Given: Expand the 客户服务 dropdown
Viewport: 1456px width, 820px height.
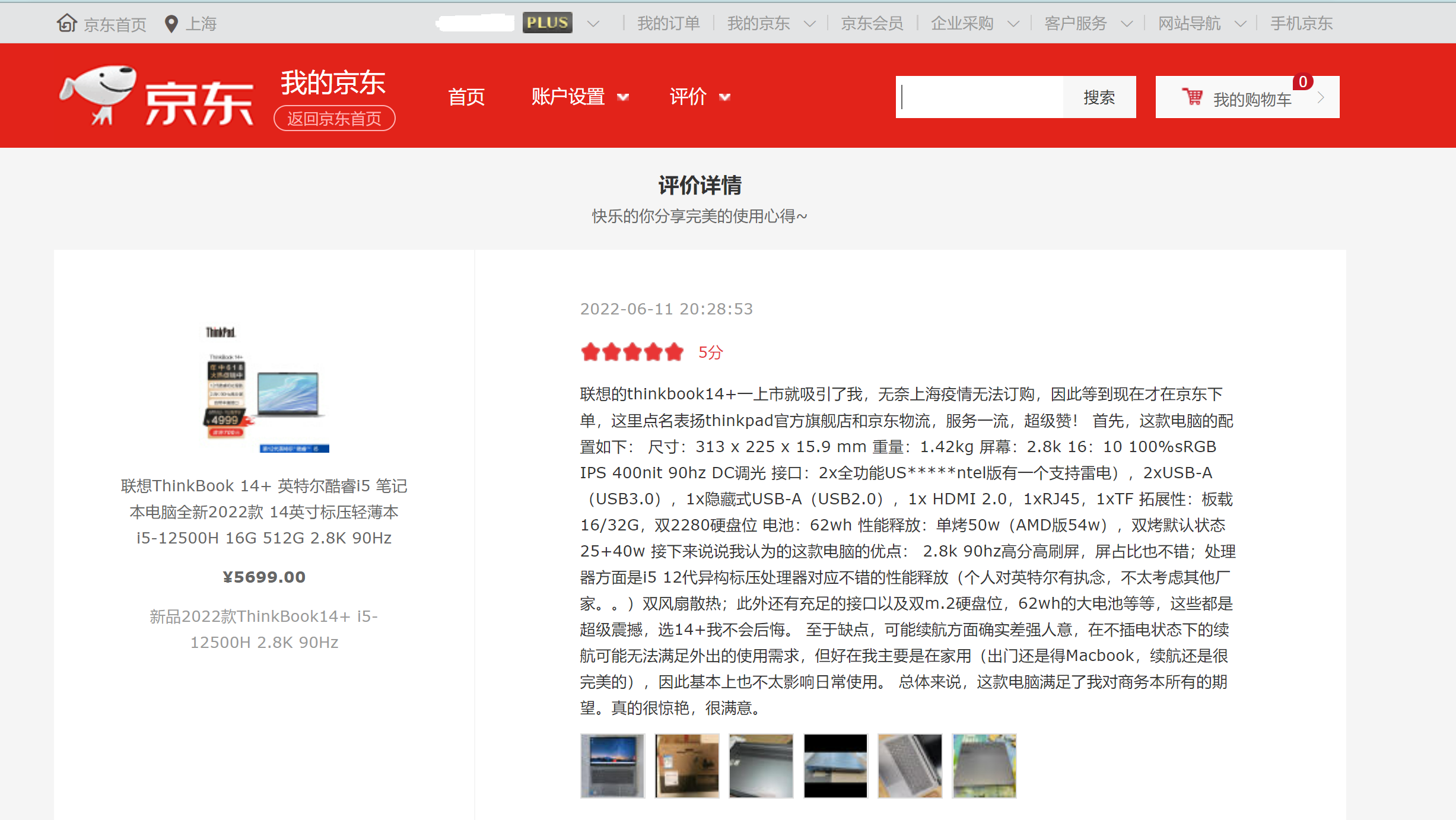Looking at the screenshot, I should click(1127, 24).
